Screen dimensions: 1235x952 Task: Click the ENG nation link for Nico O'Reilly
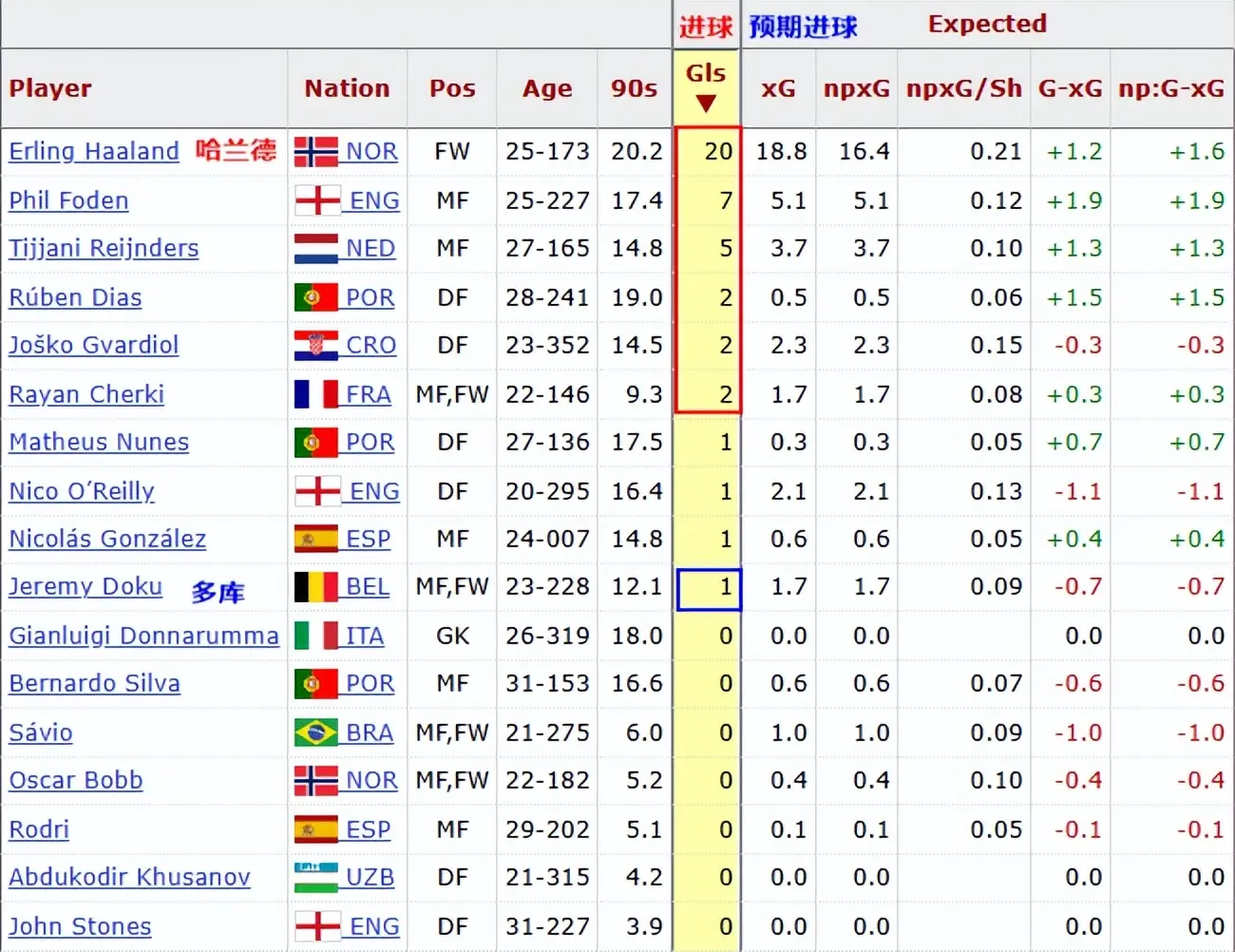pyautogui.click(x=374, y=491)
